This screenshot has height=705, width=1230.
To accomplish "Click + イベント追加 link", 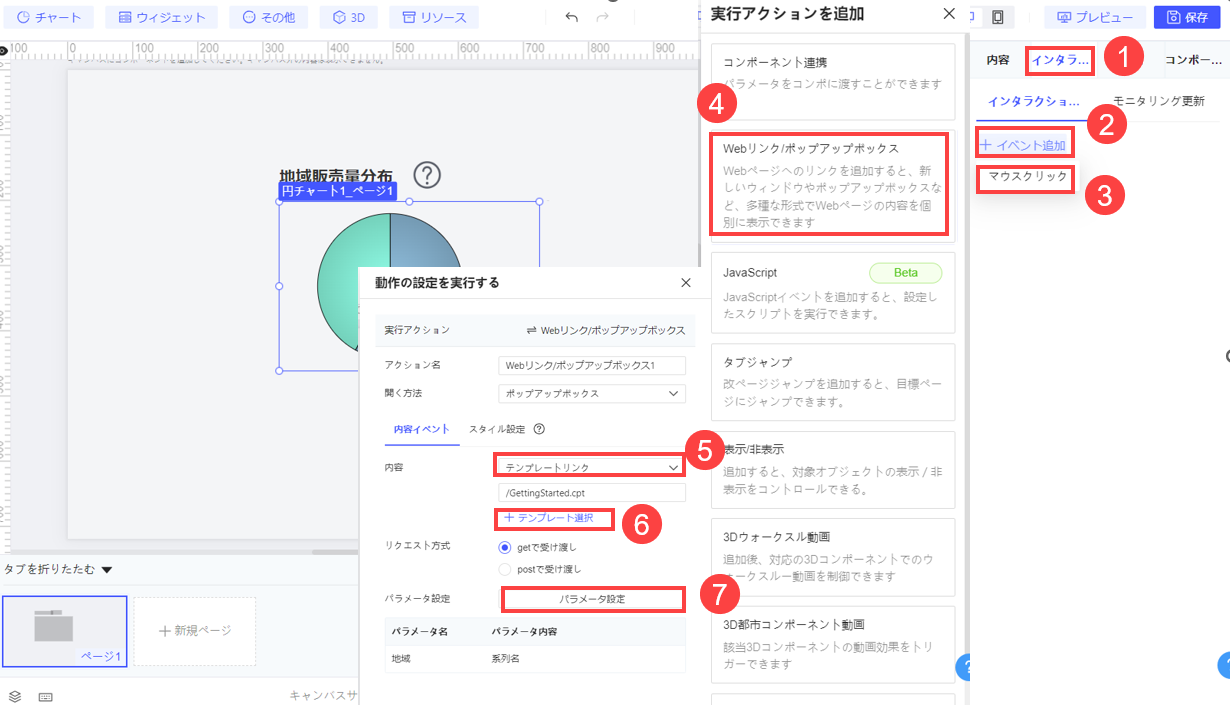I will coord(1024,145).
